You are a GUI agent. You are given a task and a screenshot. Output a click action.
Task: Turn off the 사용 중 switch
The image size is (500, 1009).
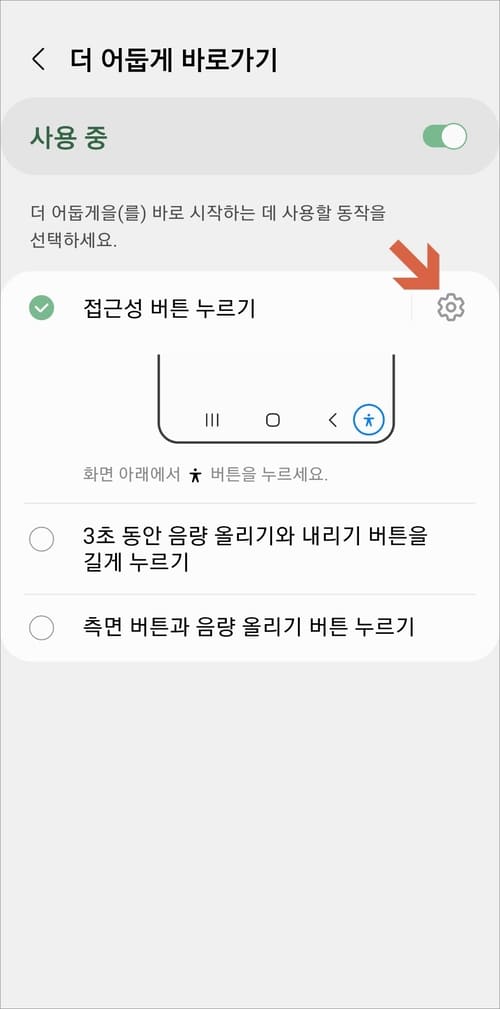(445, 136)
